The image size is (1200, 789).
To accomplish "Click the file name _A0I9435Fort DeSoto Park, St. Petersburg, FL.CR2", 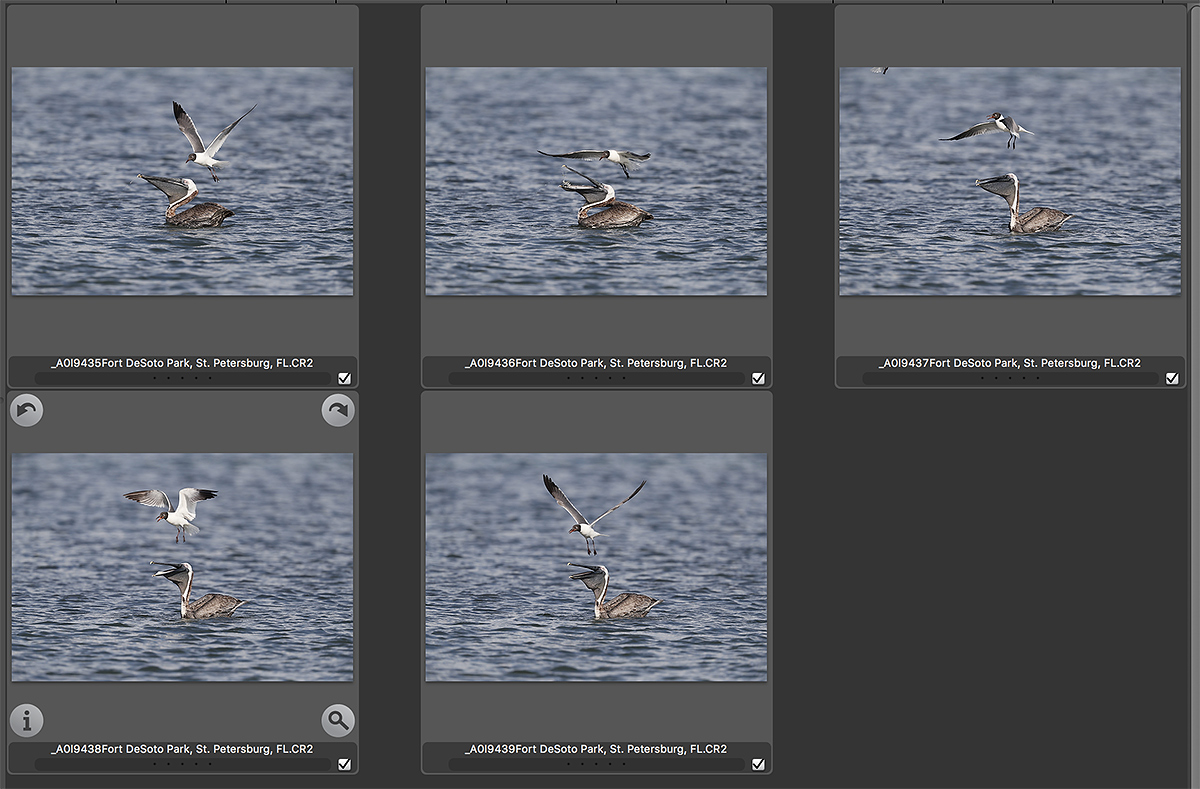I will tap(182, 363).
